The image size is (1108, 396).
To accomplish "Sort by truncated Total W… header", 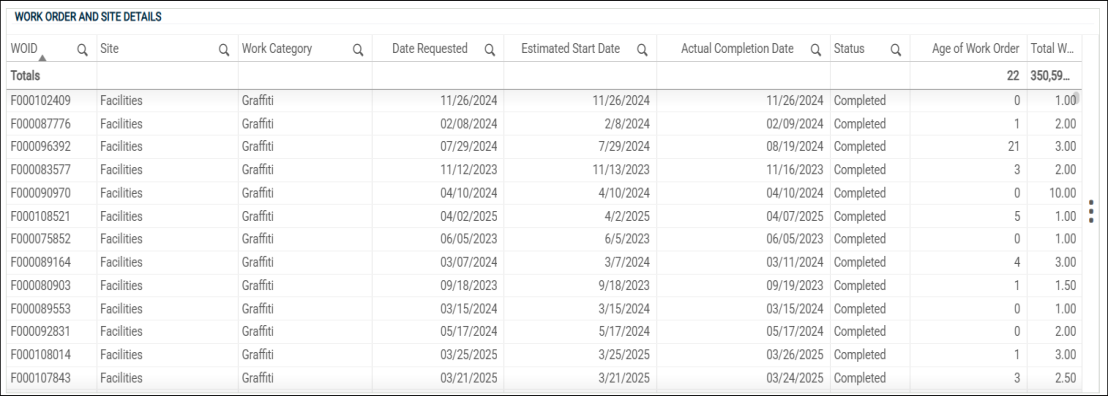I will pos(1052,49).
